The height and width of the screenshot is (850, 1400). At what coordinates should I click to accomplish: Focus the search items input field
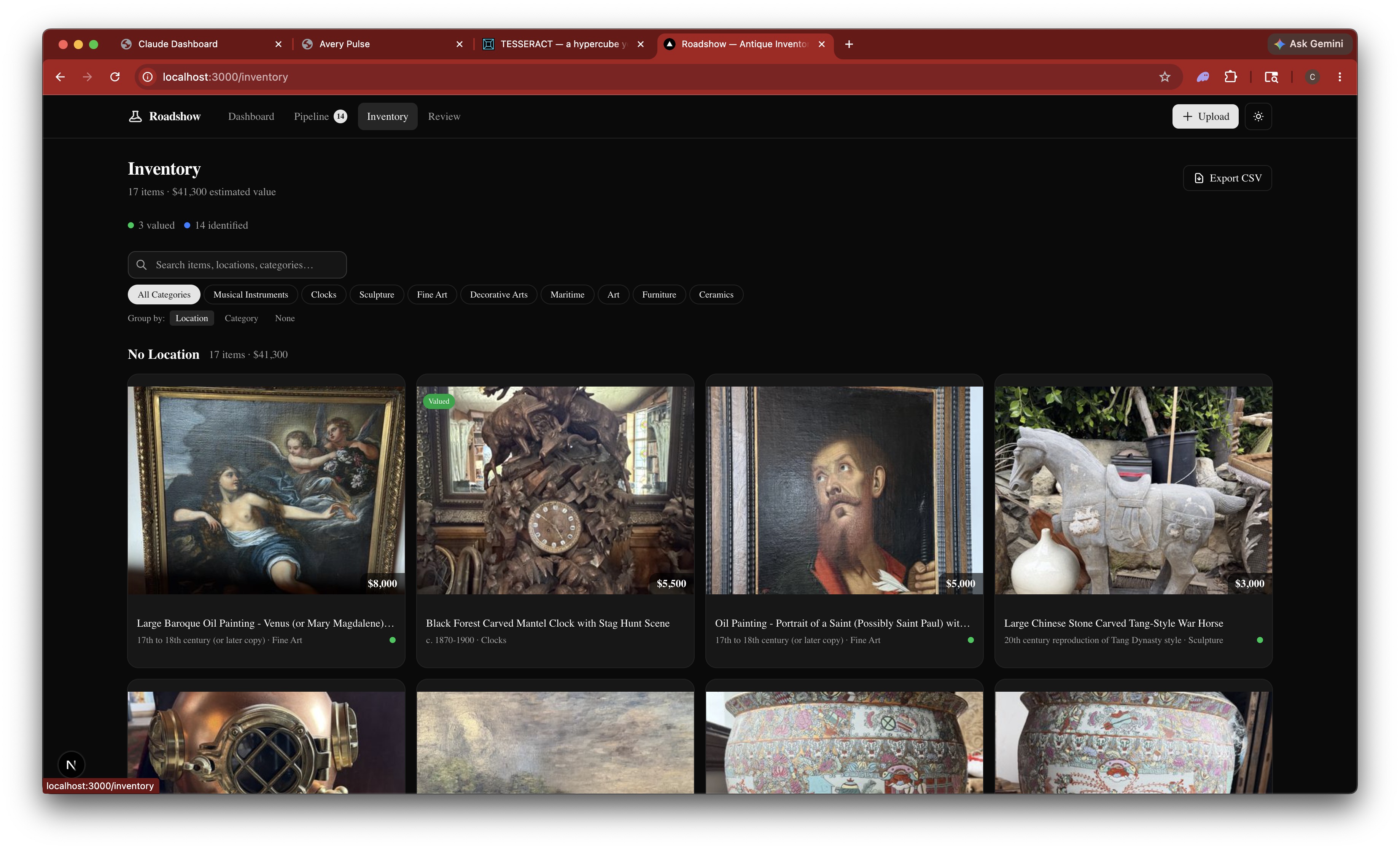[x=237, y=265]
